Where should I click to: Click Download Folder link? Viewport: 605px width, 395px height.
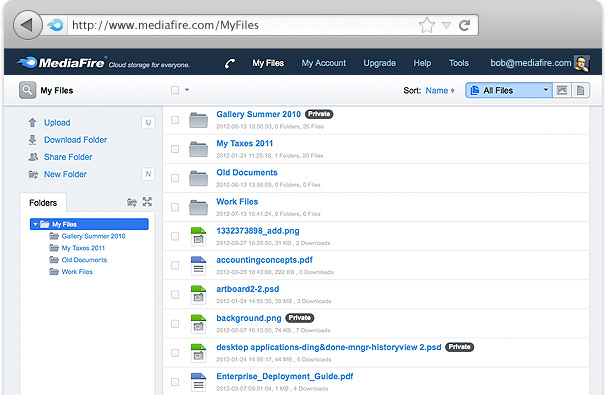76,140
